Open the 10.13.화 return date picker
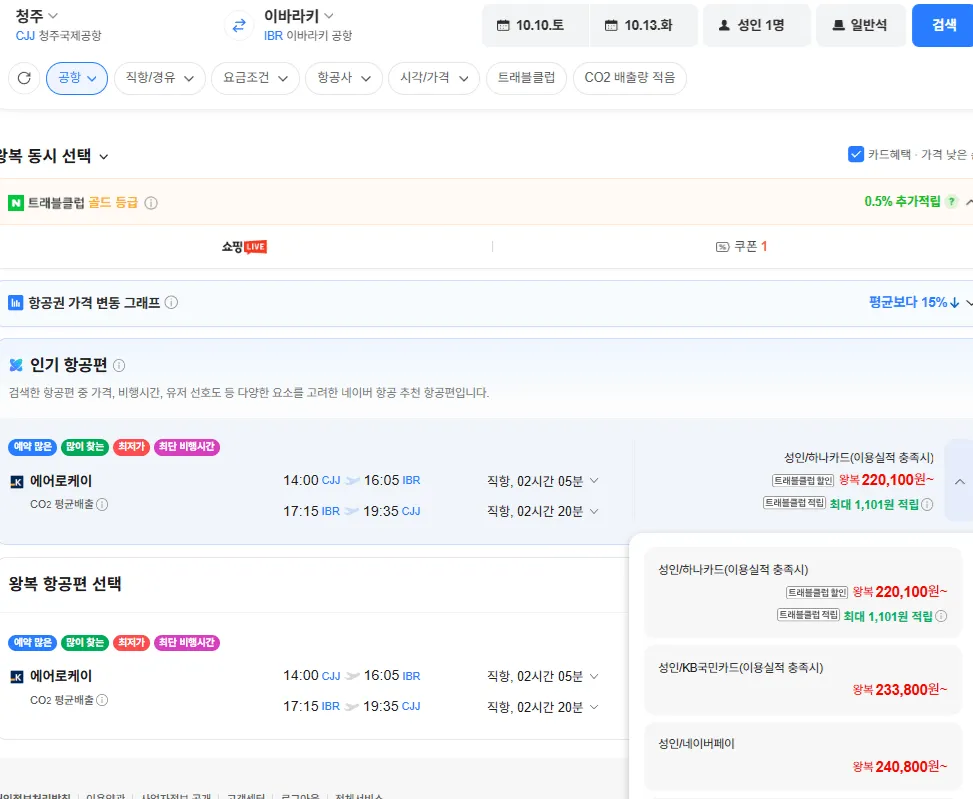This screenshot has height=799, width=973. [643, 25]
